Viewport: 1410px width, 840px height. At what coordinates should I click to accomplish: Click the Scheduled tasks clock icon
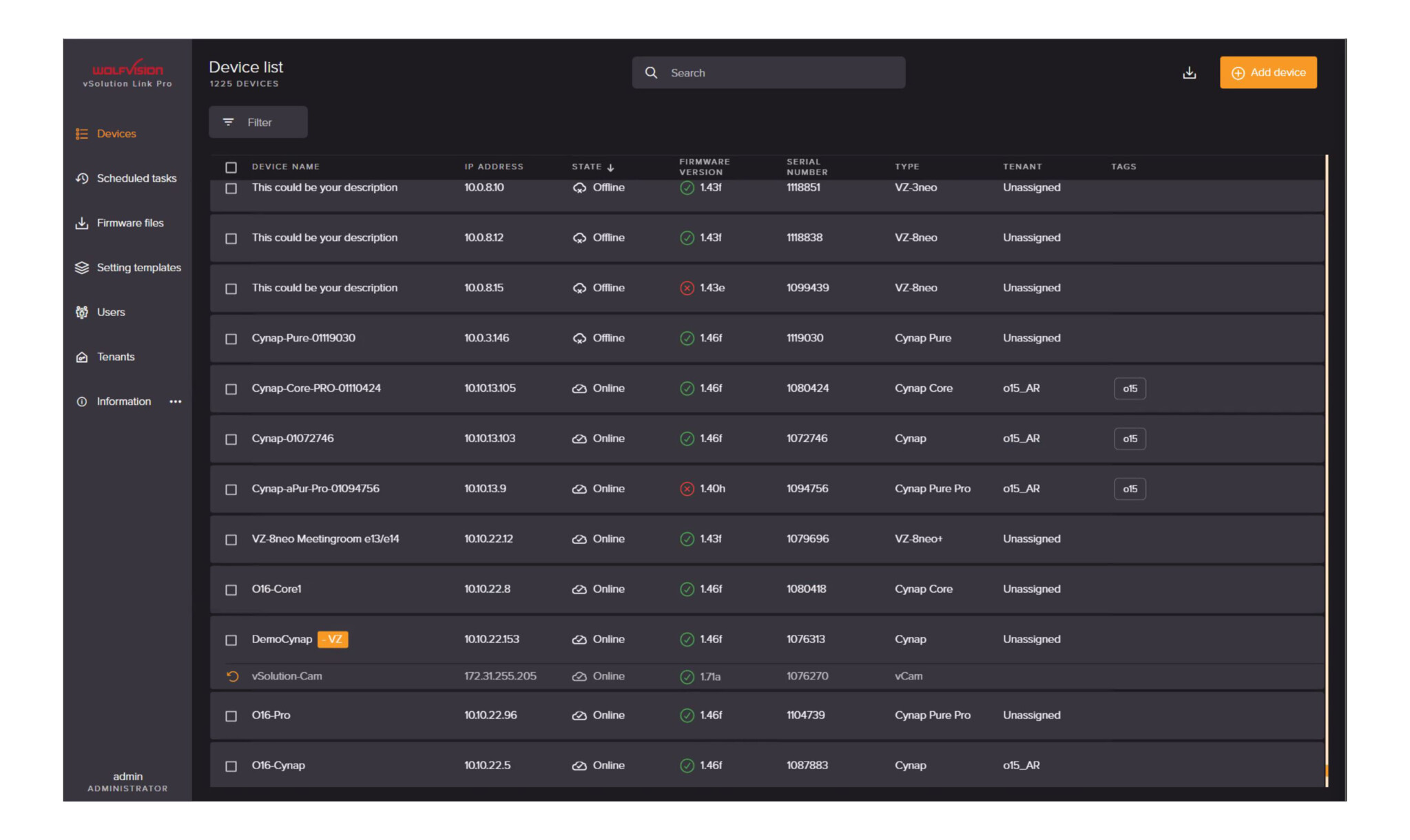[82, 178]
